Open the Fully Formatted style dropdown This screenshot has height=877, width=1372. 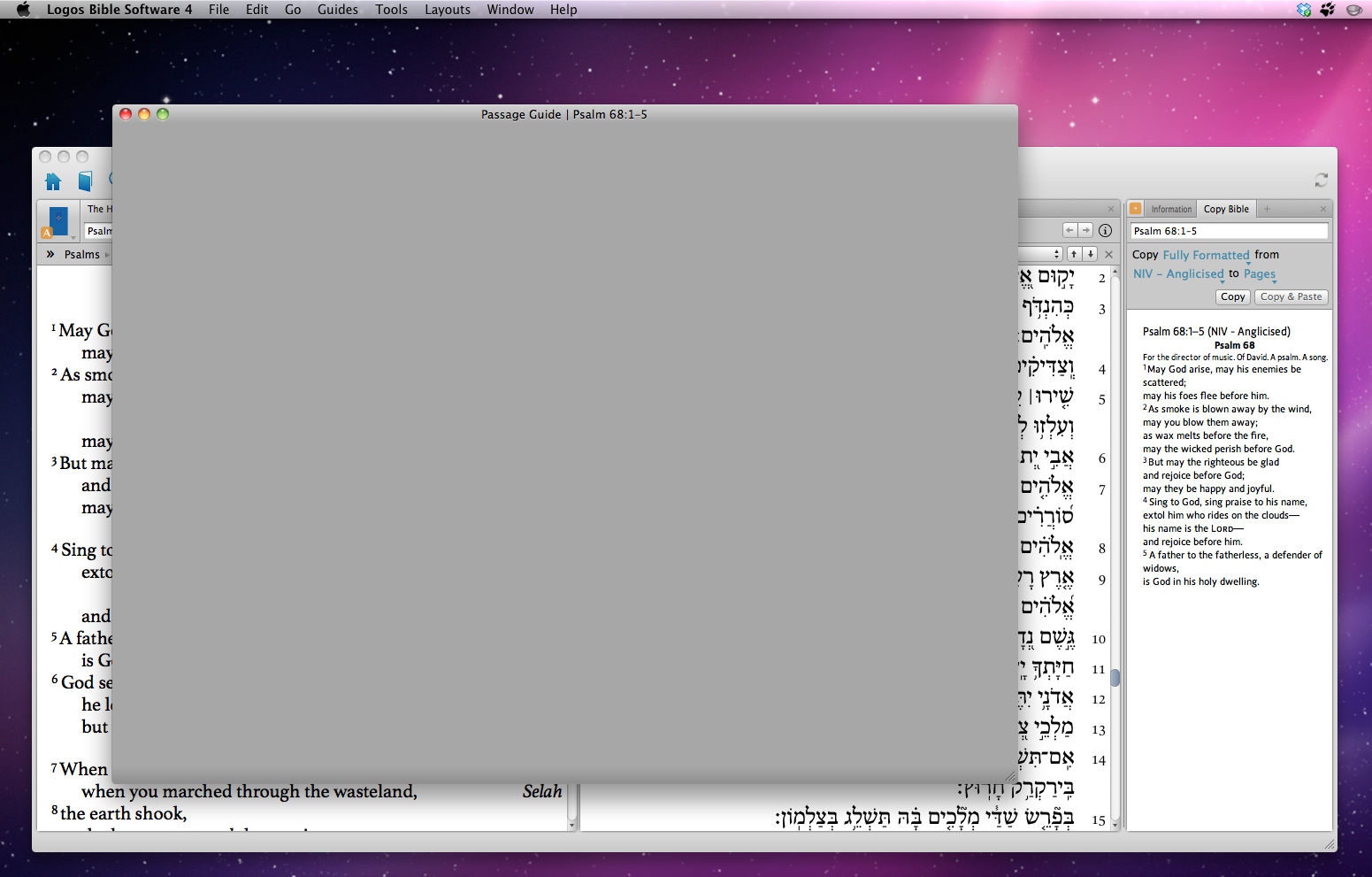[x=1206, y=255]
